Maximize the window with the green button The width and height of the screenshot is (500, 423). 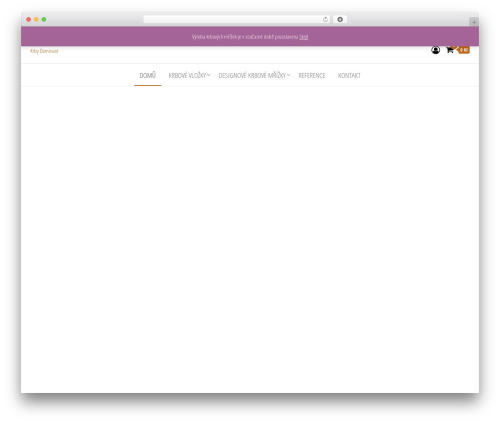pos(44,19)
